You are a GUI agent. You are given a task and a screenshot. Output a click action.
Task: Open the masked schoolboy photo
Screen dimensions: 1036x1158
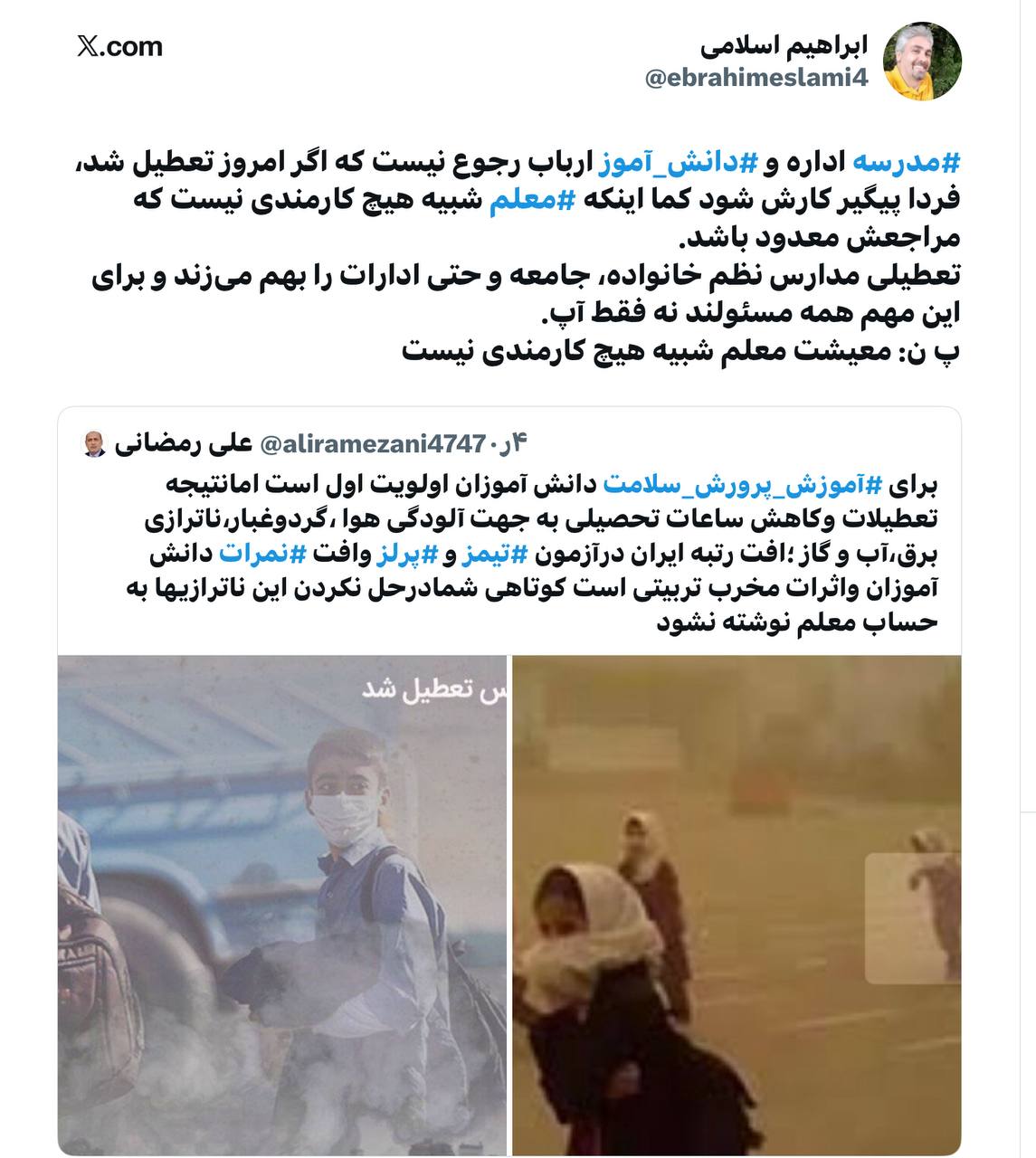point(282,905)
